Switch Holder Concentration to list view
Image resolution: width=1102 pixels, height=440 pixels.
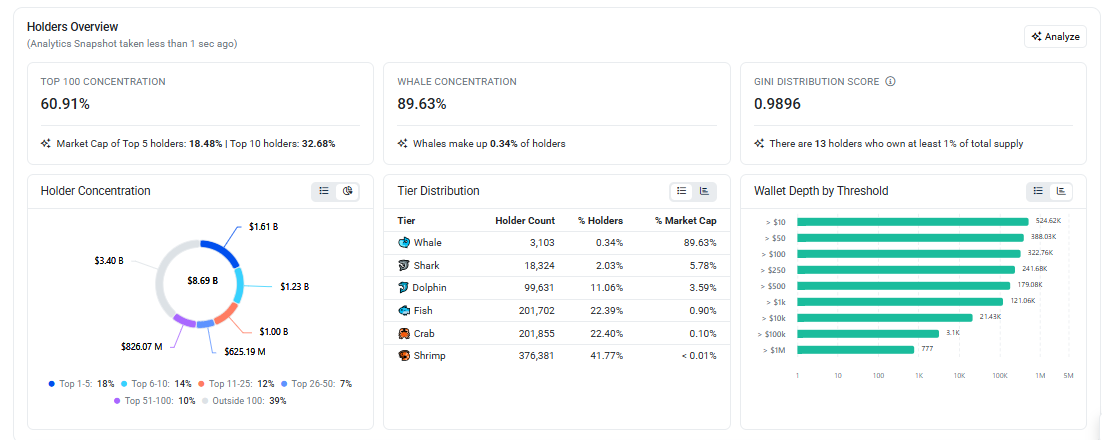click(x=324, y=191)
